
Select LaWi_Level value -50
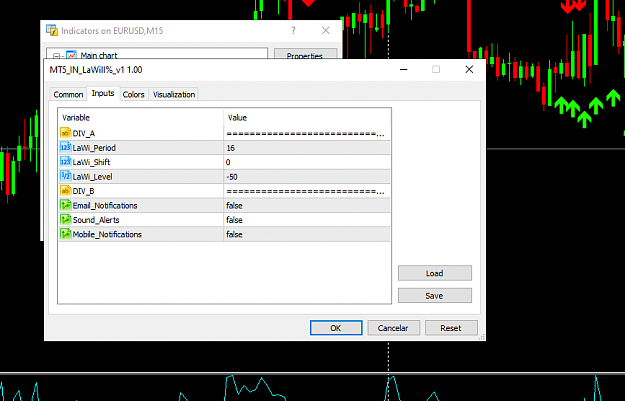[232, 177]
